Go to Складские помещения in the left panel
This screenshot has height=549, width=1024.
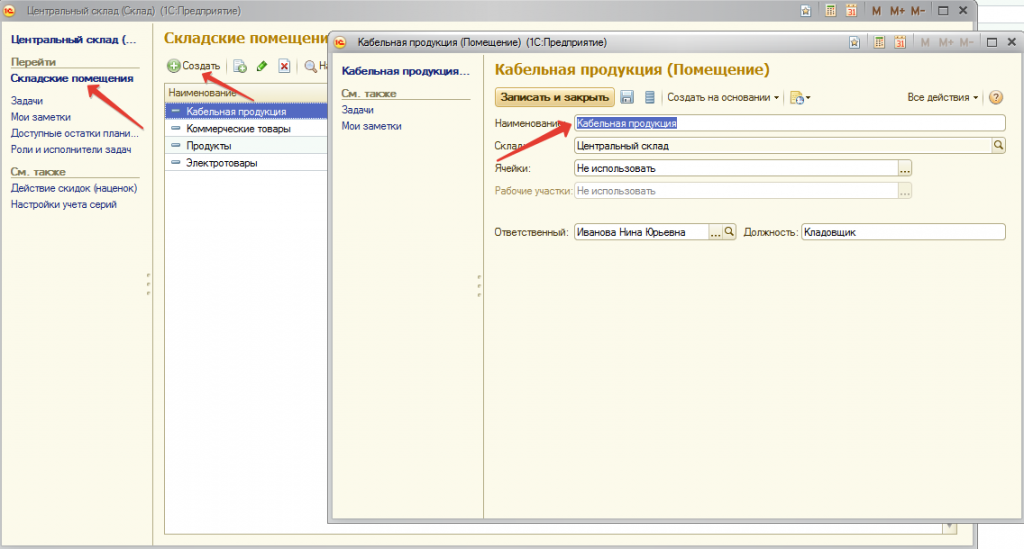click(x=71, y=78)
